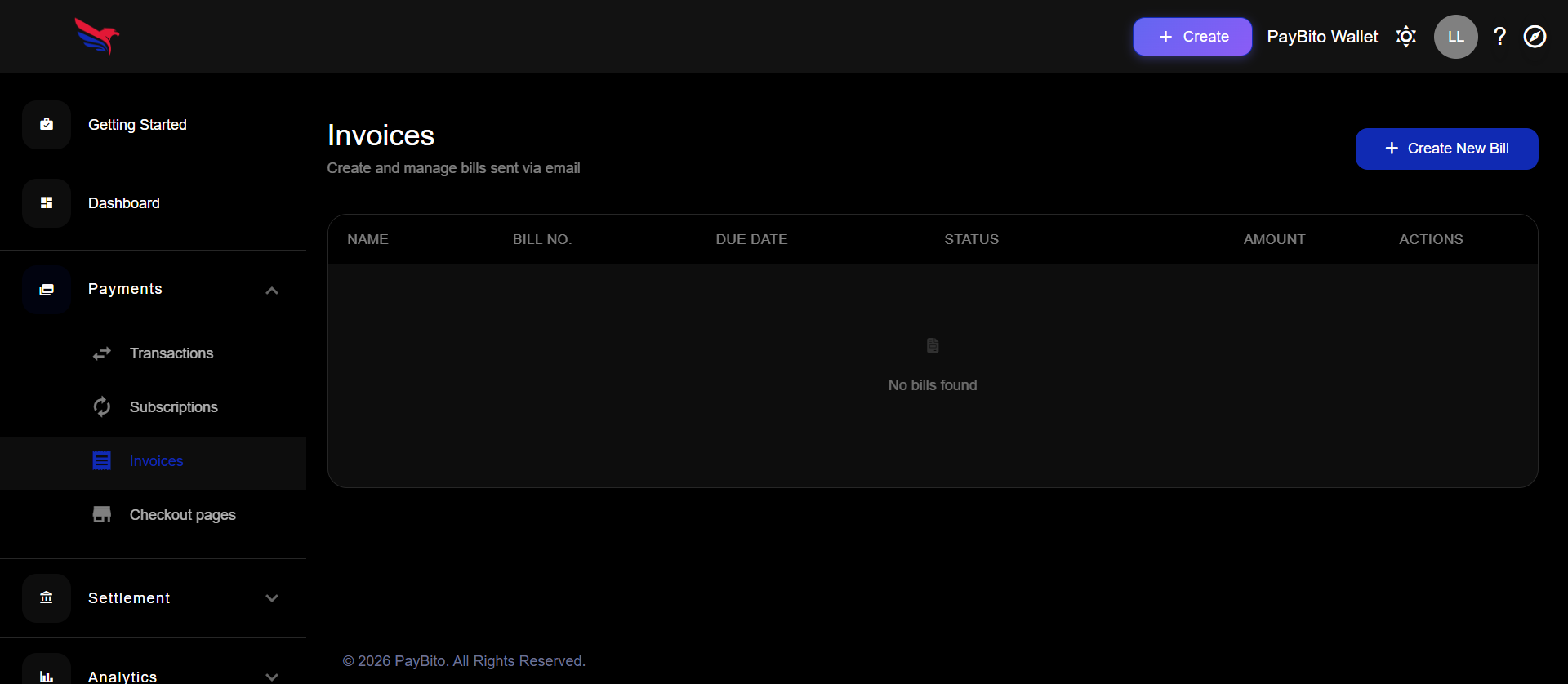
Task: Expand the Settlement section chevron
Action: (272, 598)
